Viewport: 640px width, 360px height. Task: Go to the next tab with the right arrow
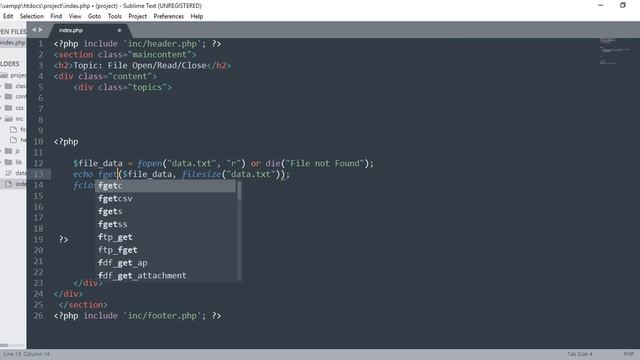pos(40,30)
